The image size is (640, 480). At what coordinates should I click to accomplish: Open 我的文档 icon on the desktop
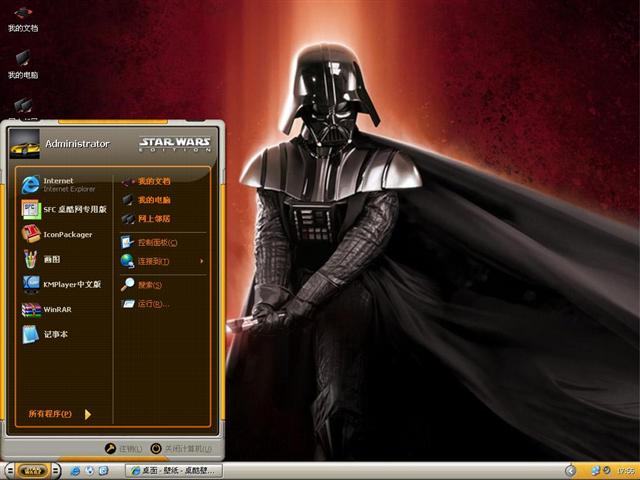click(x=23, y=20)
